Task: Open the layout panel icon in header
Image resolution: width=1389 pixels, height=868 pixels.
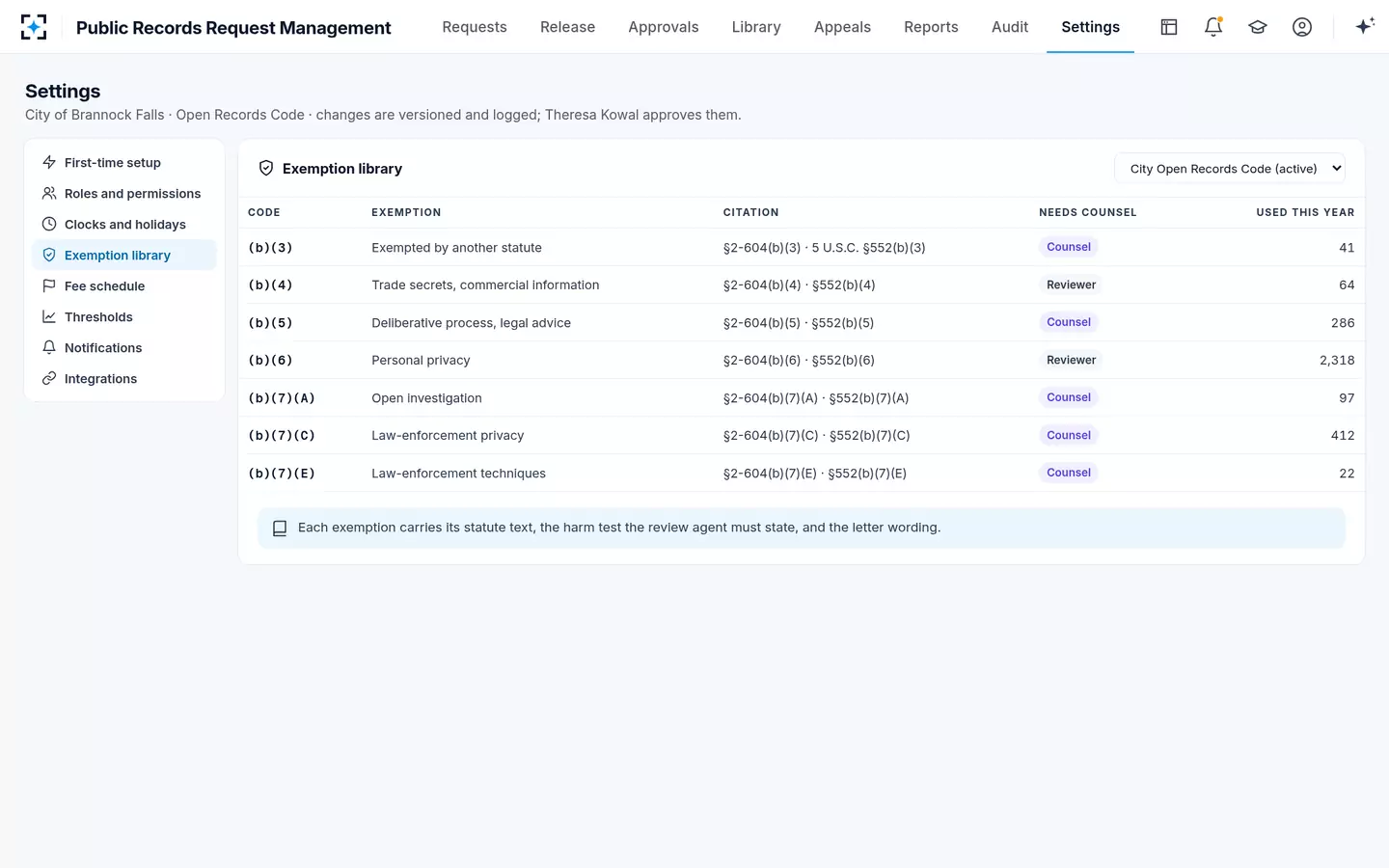Action: pos(1169,27)
